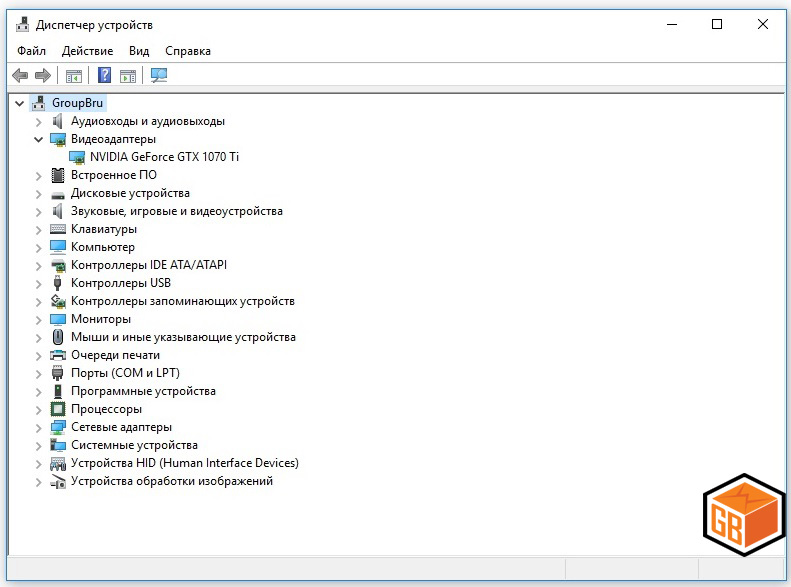Expand the Процессоры category
791x587 pixels.
[38, 410]
